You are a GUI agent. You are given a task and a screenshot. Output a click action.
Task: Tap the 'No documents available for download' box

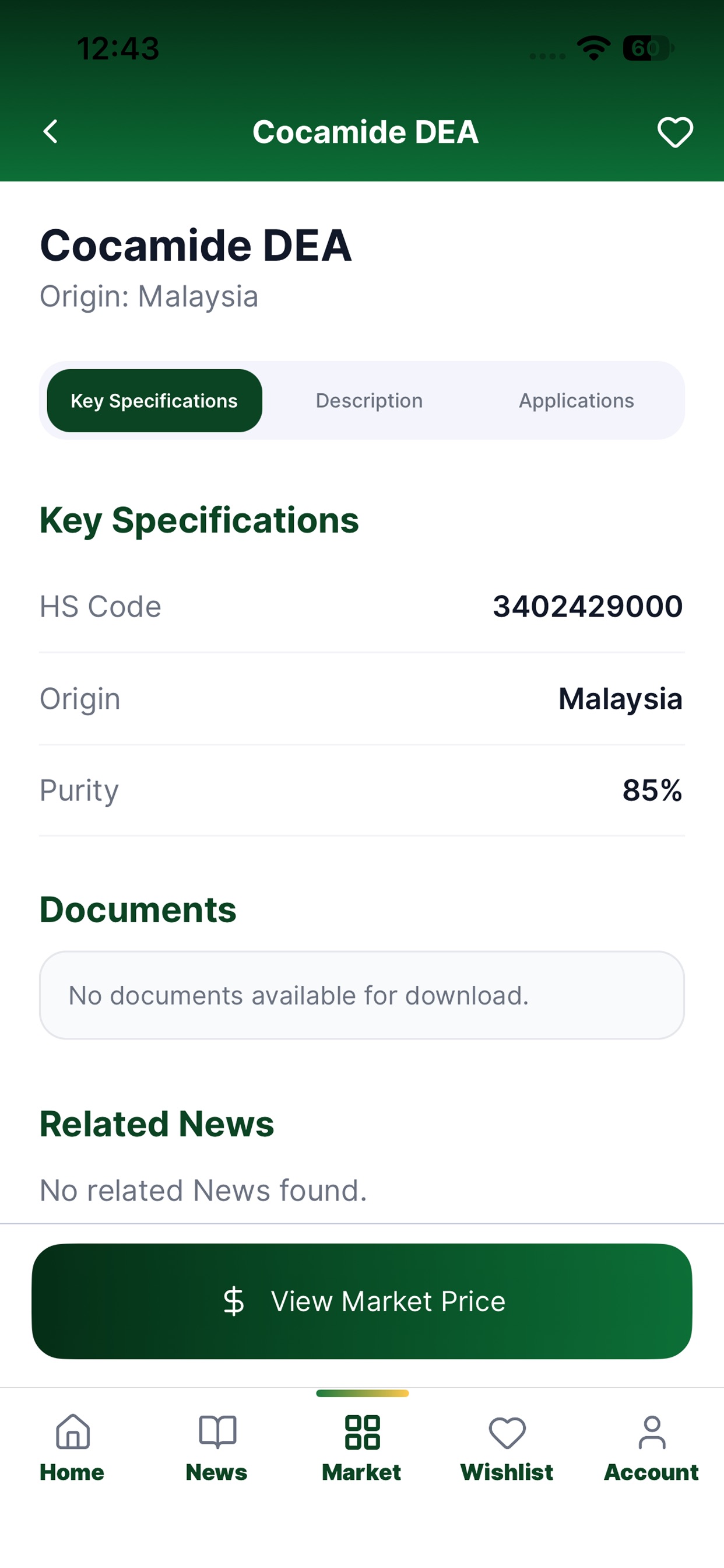point(362,995)
